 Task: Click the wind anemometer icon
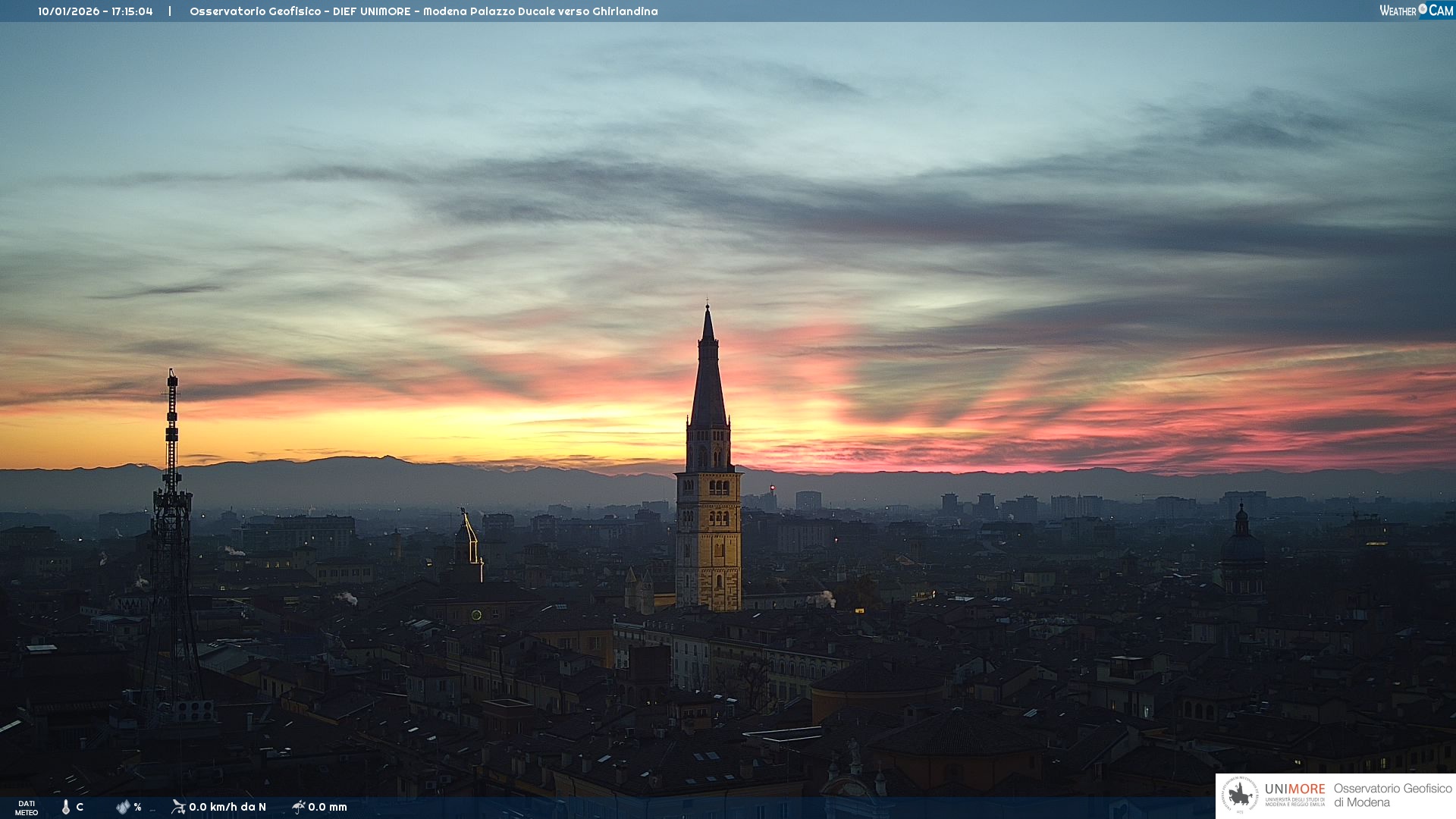178,807
